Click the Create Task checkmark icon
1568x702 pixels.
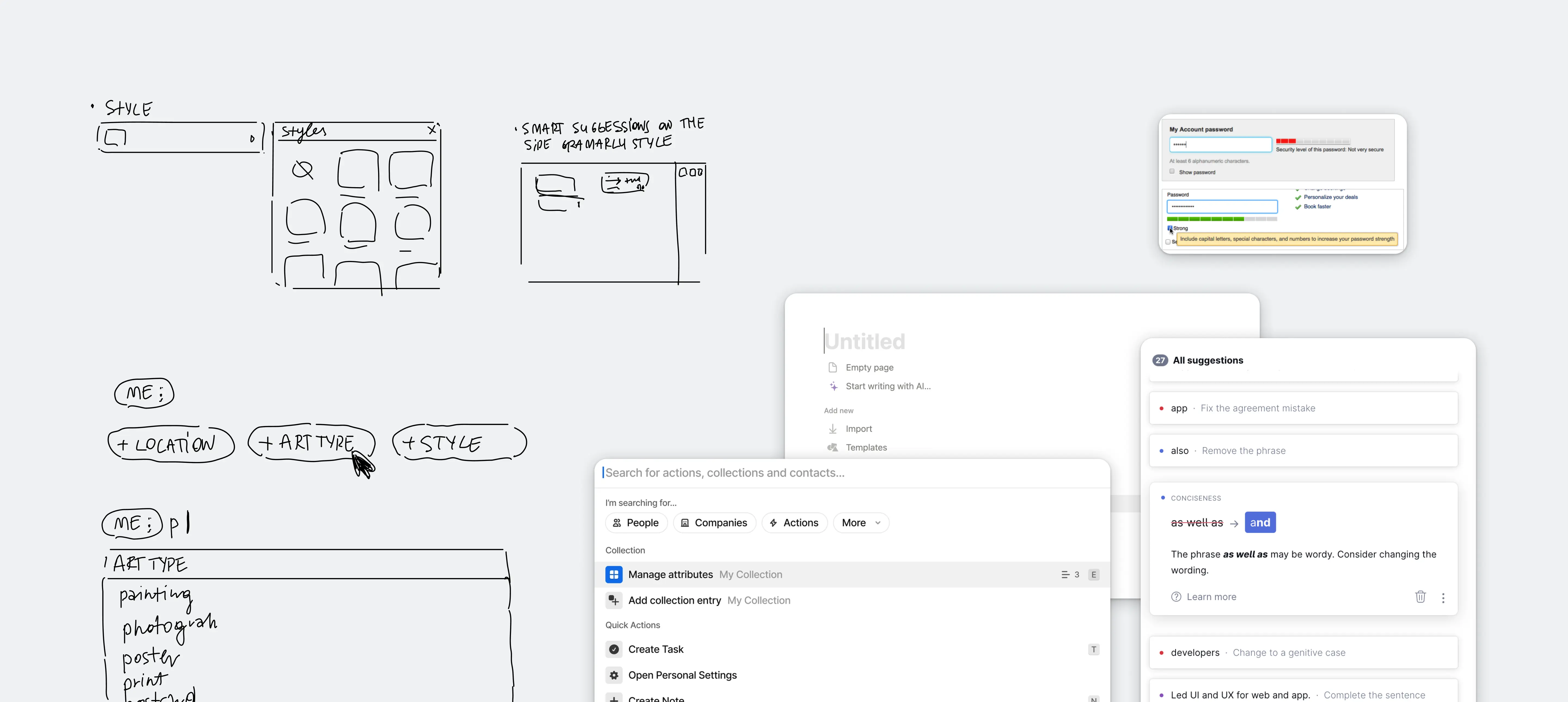coord(614,650)
